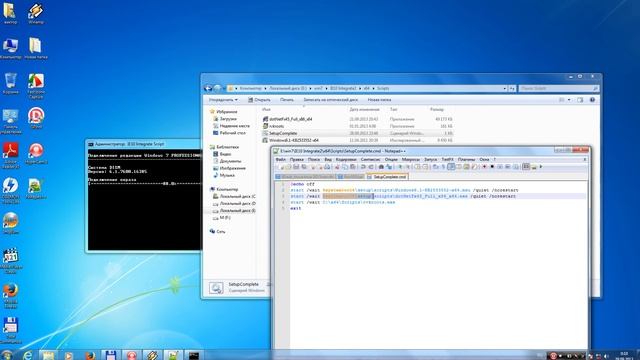Viewport: 640px width, 360px height.
Task: Expand Библиотеки in Explorer navigation pane
Action: click(x=227, y=147)
